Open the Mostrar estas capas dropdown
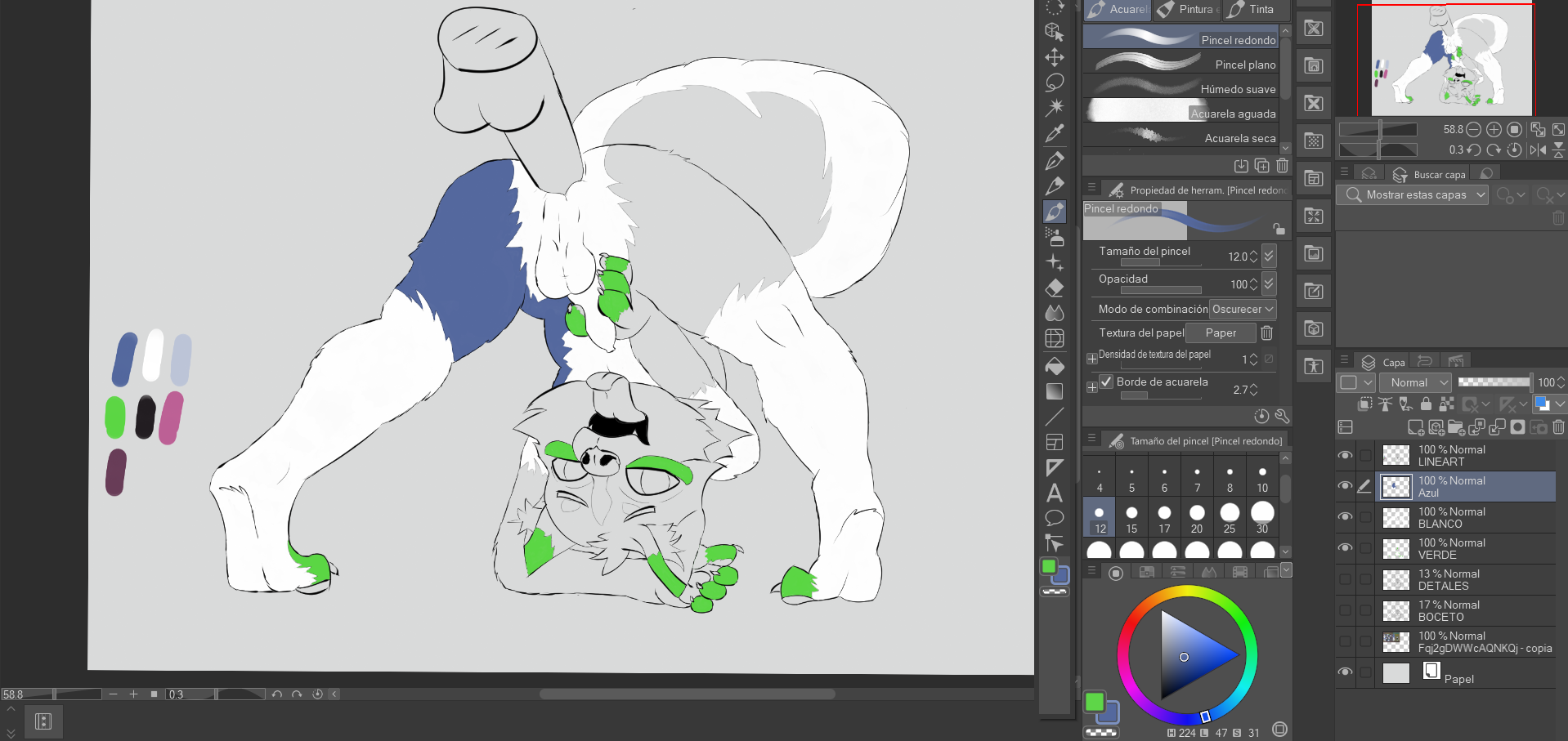1568x741 pixels. pyautogui.click(x=1412, y=195)
